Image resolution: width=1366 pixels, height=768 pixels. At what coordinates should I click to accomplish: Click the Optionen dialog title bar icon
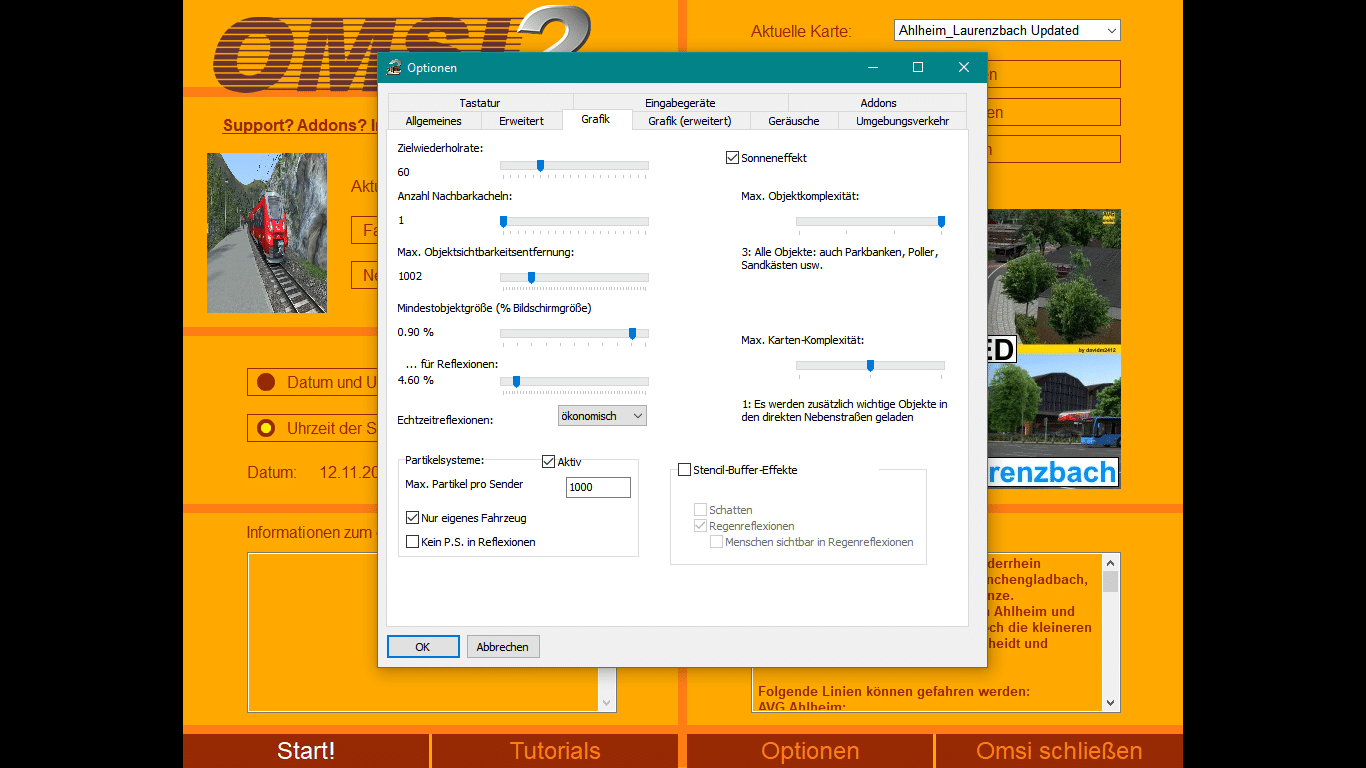click(x=395, y=68)
